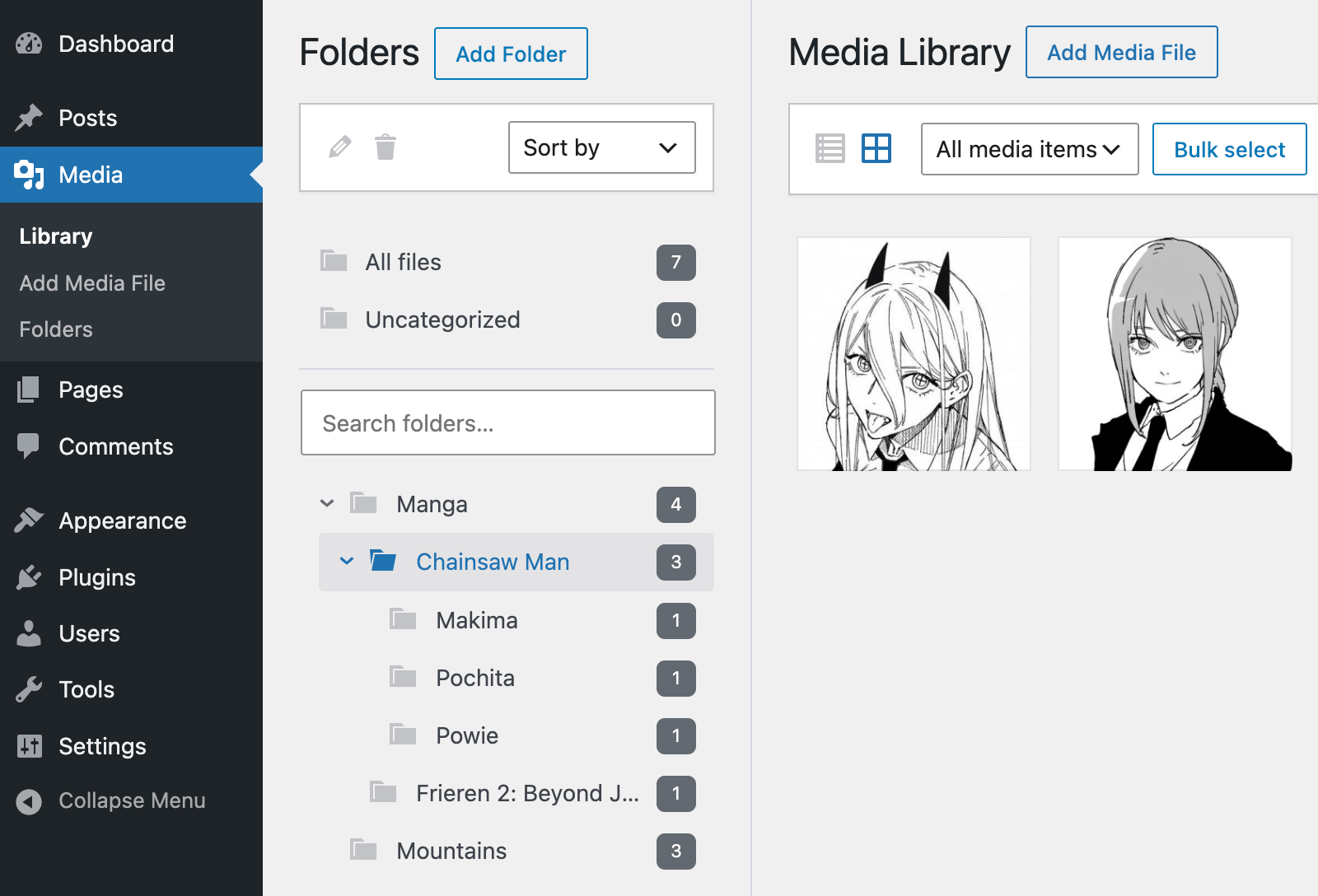The image size is (1318, 896).
Task: Open the Pages menu item
Action: coord(131,390)
